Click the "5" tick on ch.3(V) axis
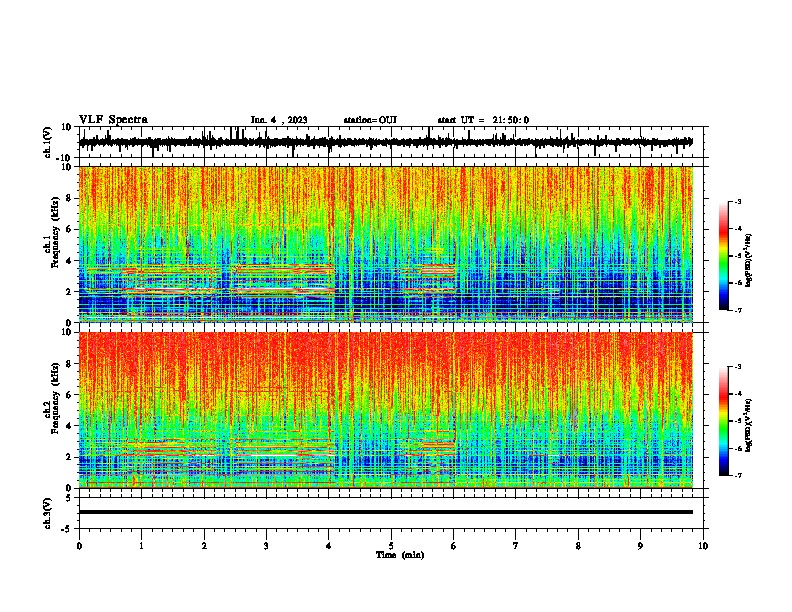792x612 pixels. [69, 498]
